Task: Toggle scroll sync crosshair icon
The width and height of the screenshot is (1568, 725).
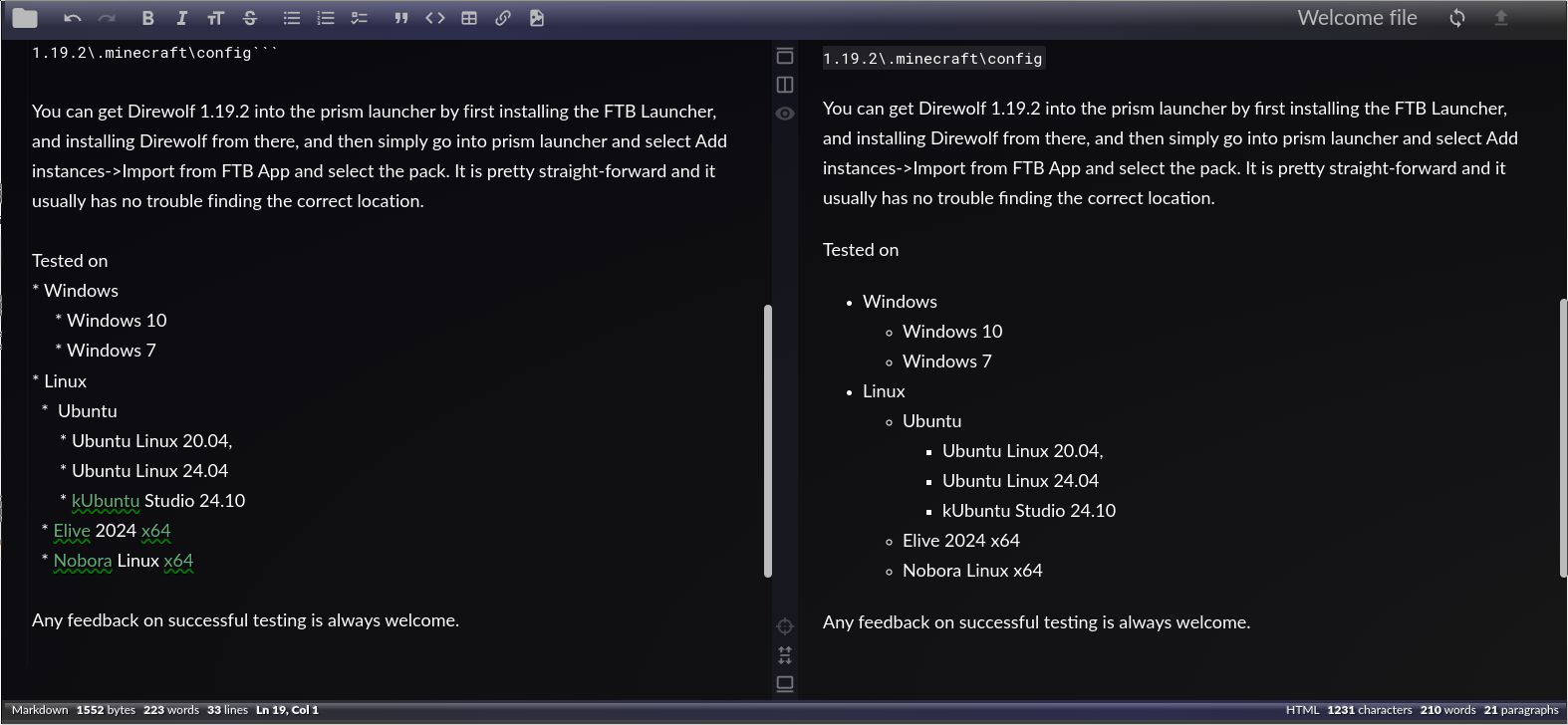Action: (x=785, y=625)
